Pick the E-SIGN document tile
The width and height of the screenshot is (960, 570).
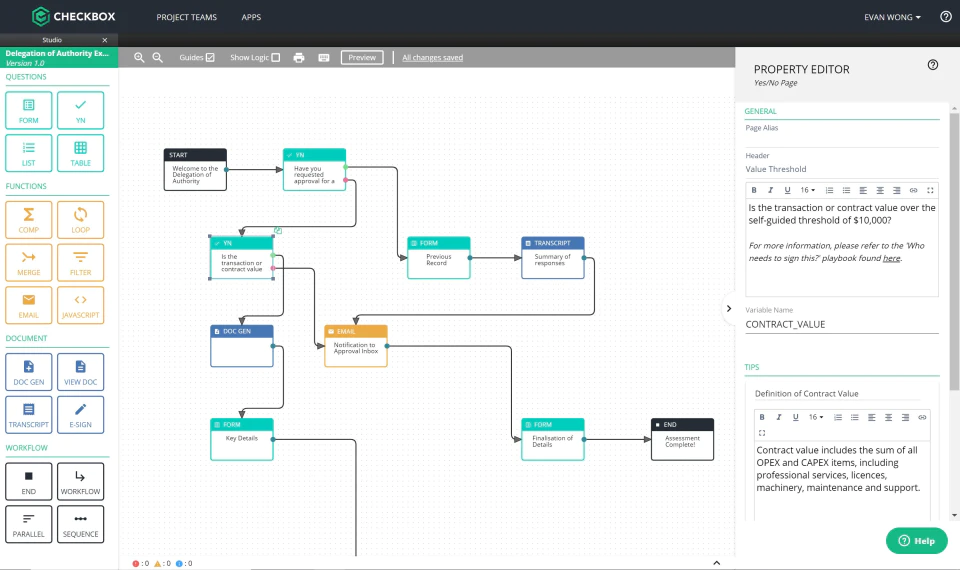[x=80, y=414]
